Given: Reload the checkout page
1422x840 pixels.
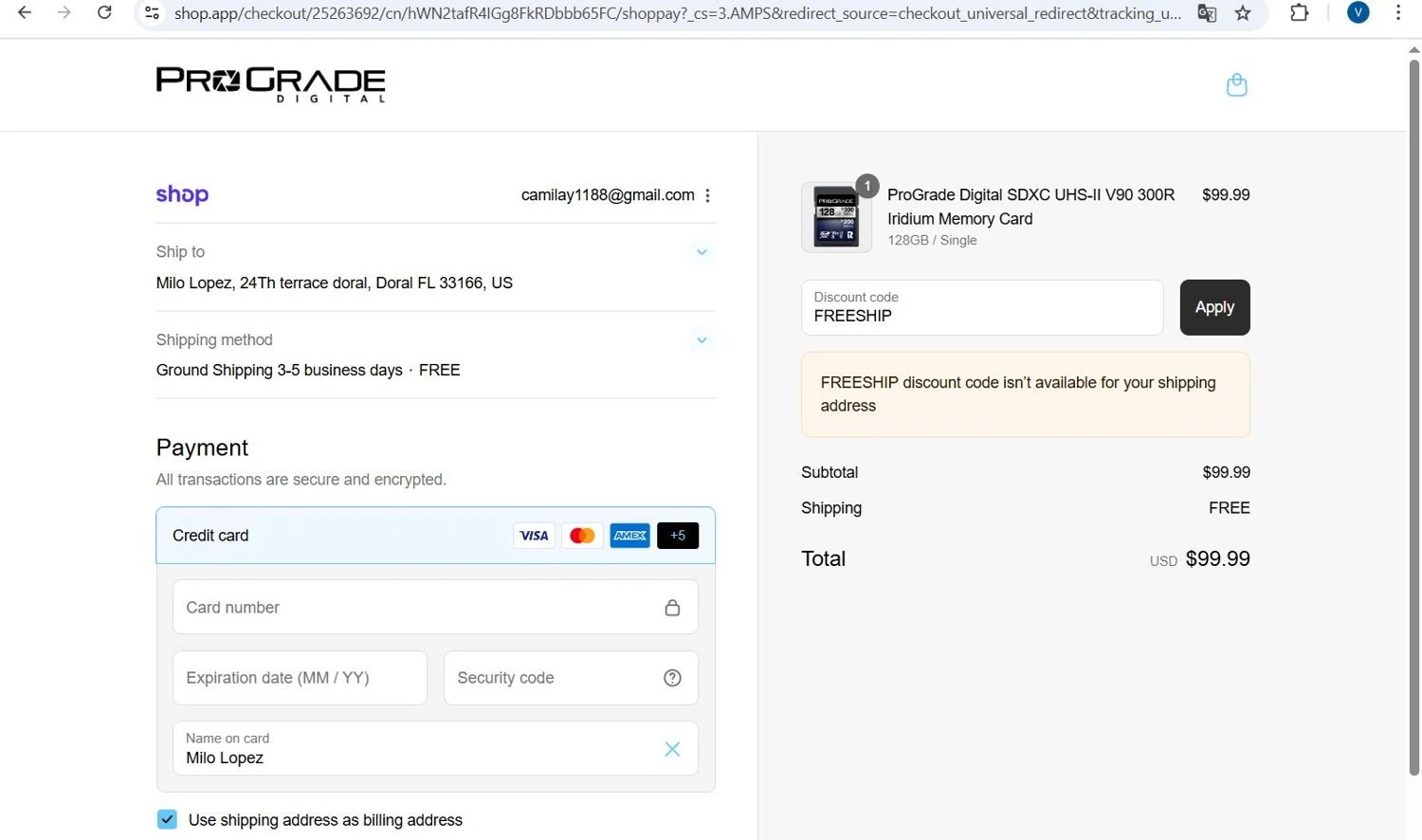Looking at the screenshot, I should click(104, 12).
